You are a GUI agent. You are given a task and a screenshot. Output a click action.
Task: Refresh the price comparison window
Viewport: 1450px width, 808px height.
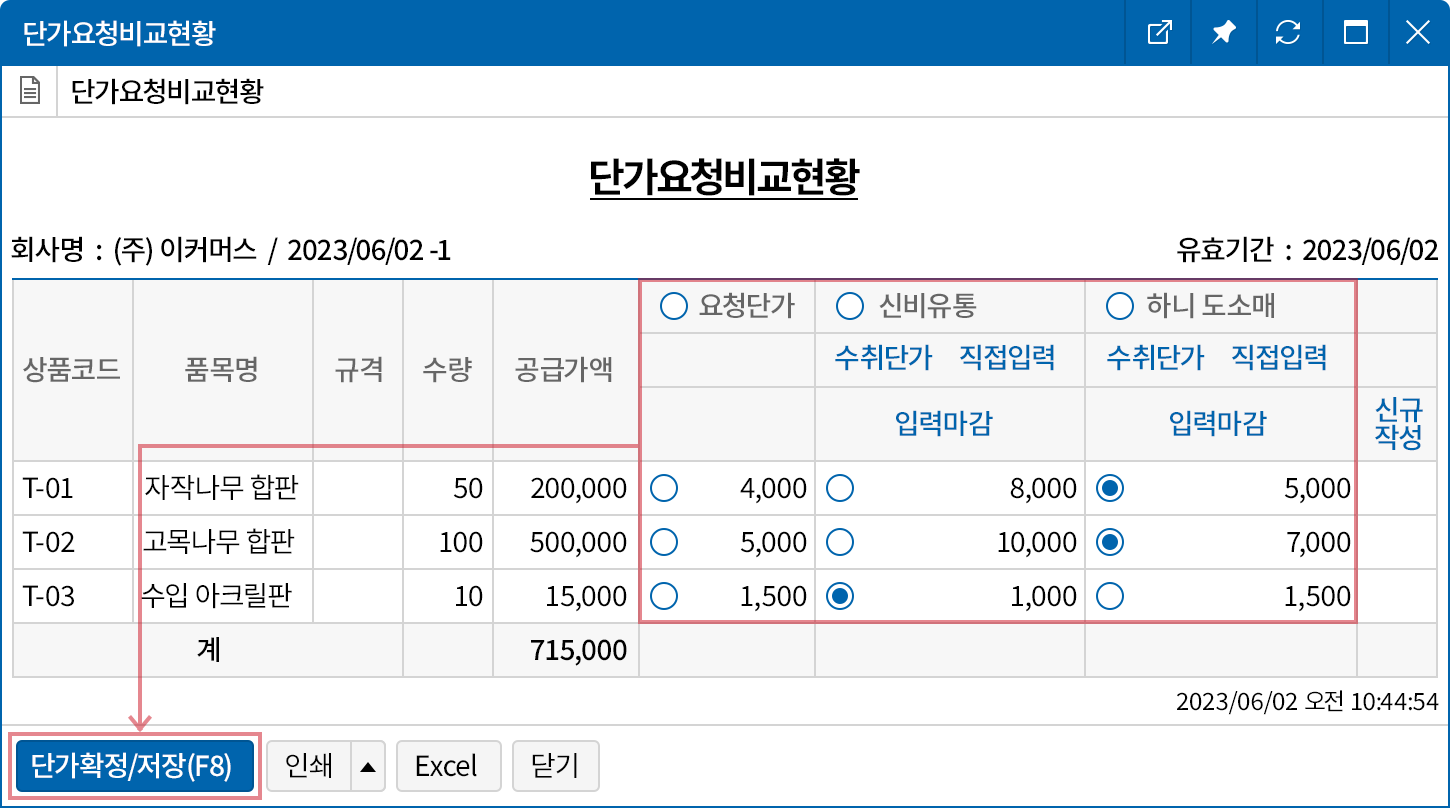coord(1288,33)
